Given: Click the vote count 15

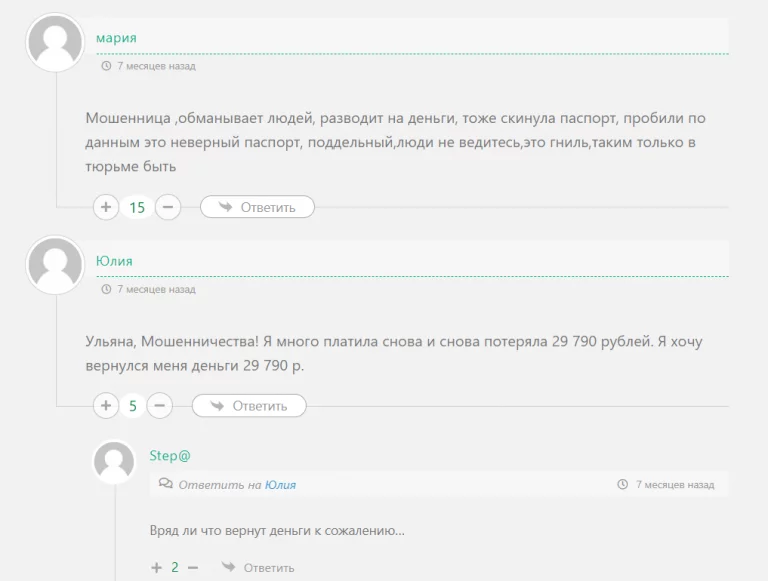Looking at the screenshot, I should tap(137, 208).
